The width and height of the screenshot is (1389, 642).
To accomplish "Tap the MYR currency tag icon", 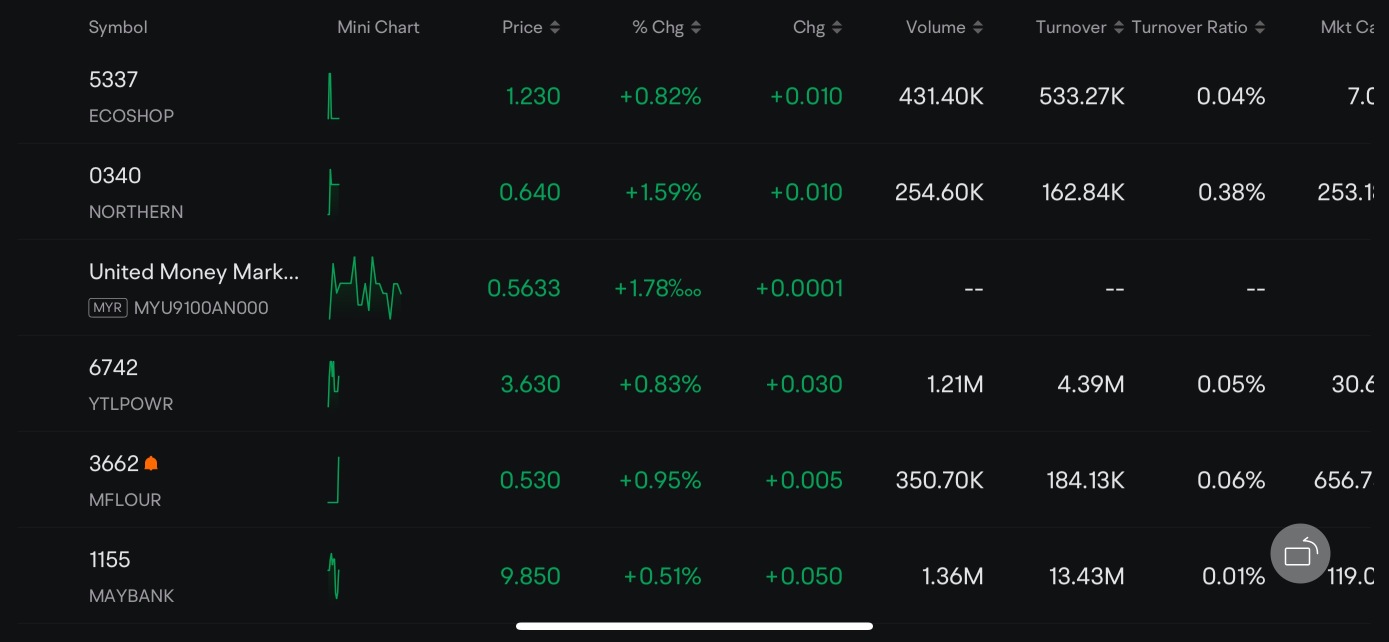I will (x=108, y=308).
